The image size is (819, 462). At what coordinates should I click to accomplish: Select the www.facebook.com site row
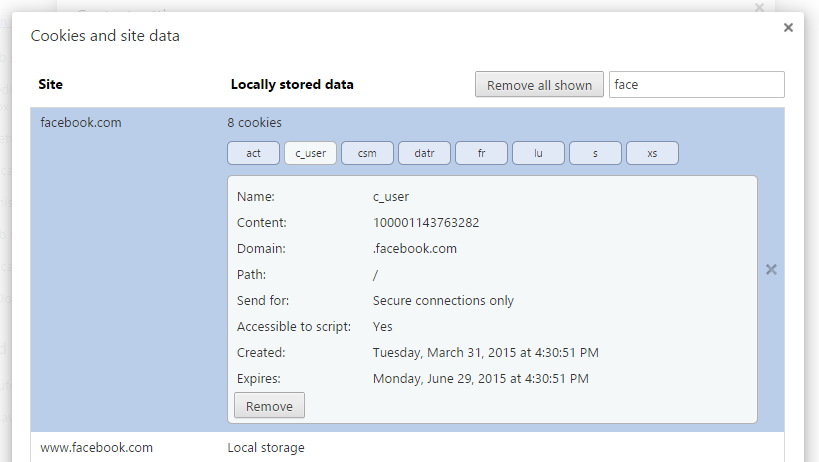pyautogui.click(x=407, y=447)
